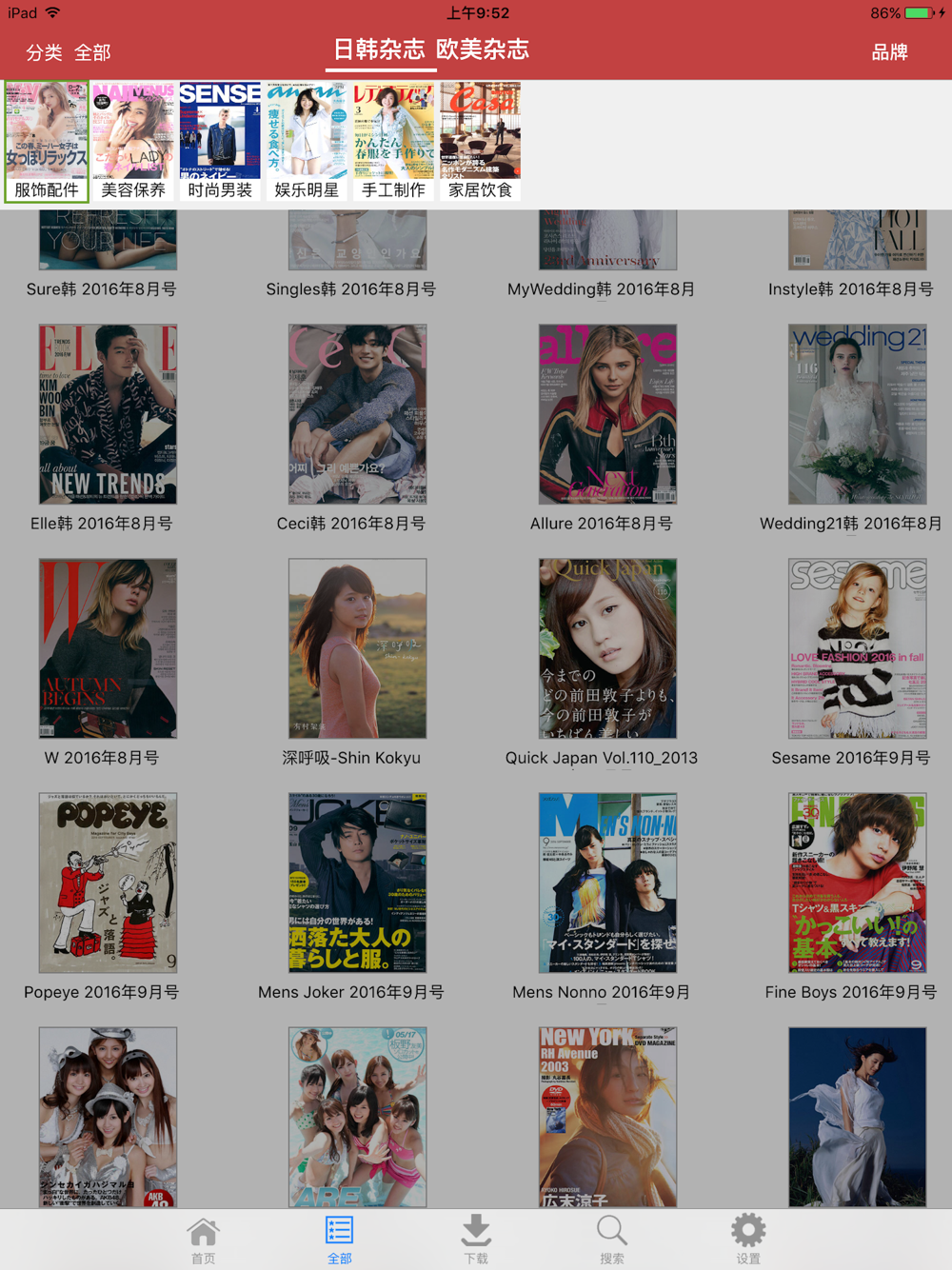Select the 服饰配件 category
The height and width of the screenshot is (1270, 952).
click(x=47, y=141)
